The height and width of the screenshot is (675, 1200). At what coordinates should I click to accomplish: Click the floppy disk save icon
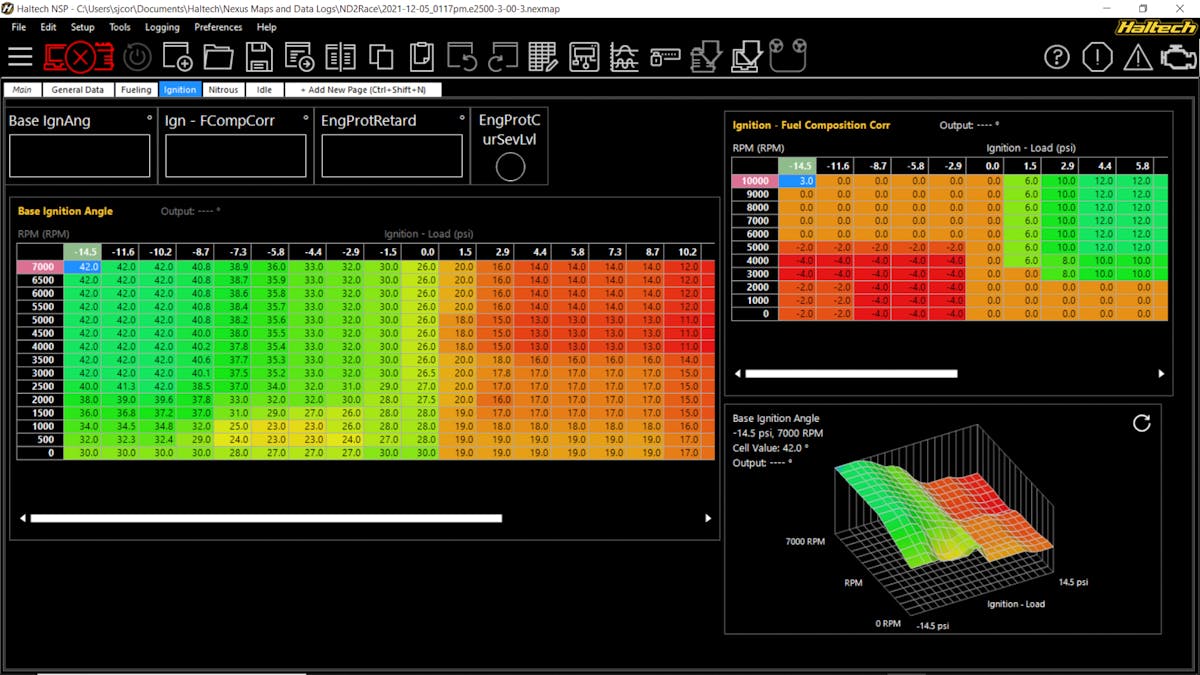[x=259, y=57]
